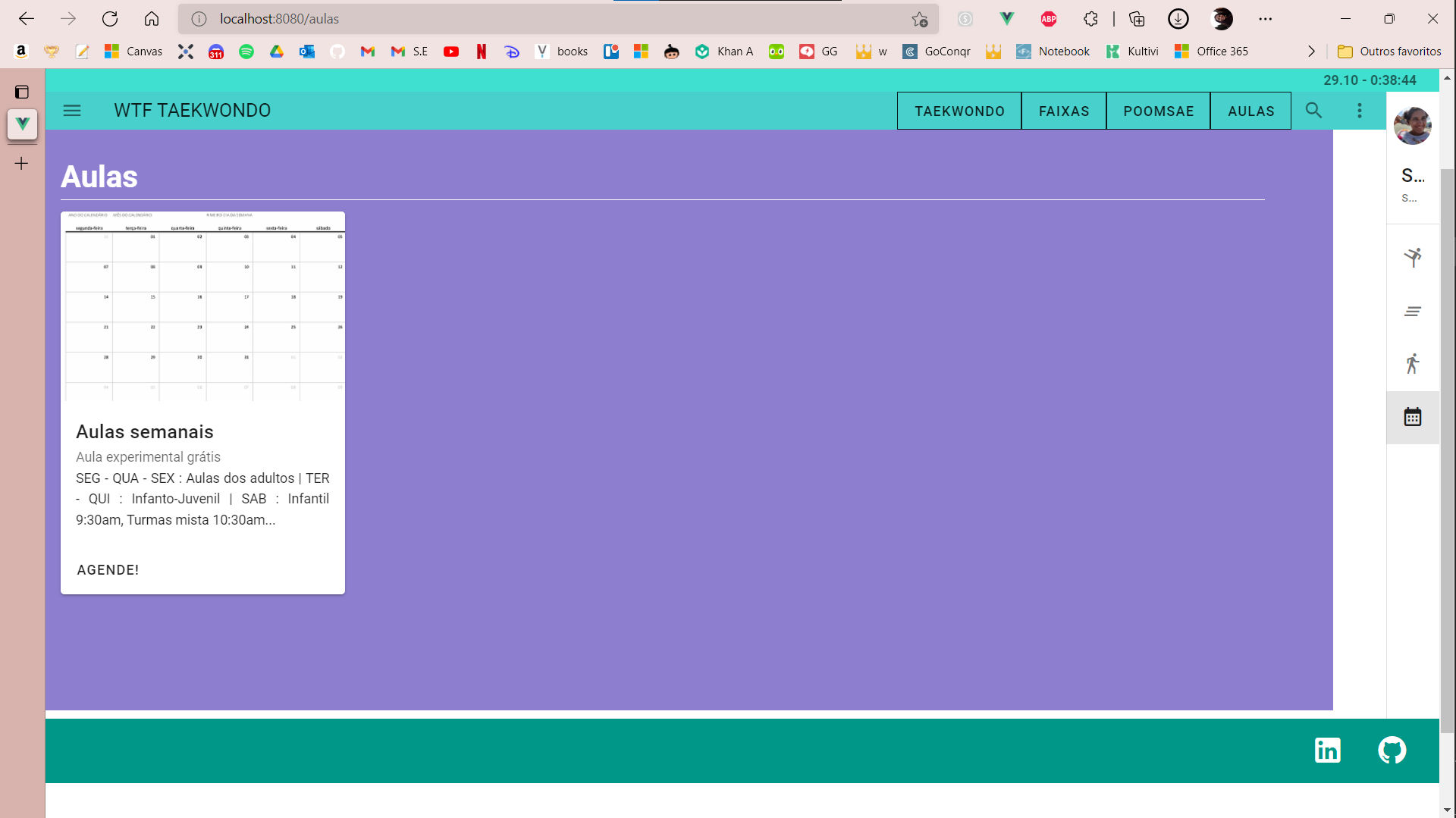Expand hidden bookmarks with the chevron arrow

(1311, 51)
